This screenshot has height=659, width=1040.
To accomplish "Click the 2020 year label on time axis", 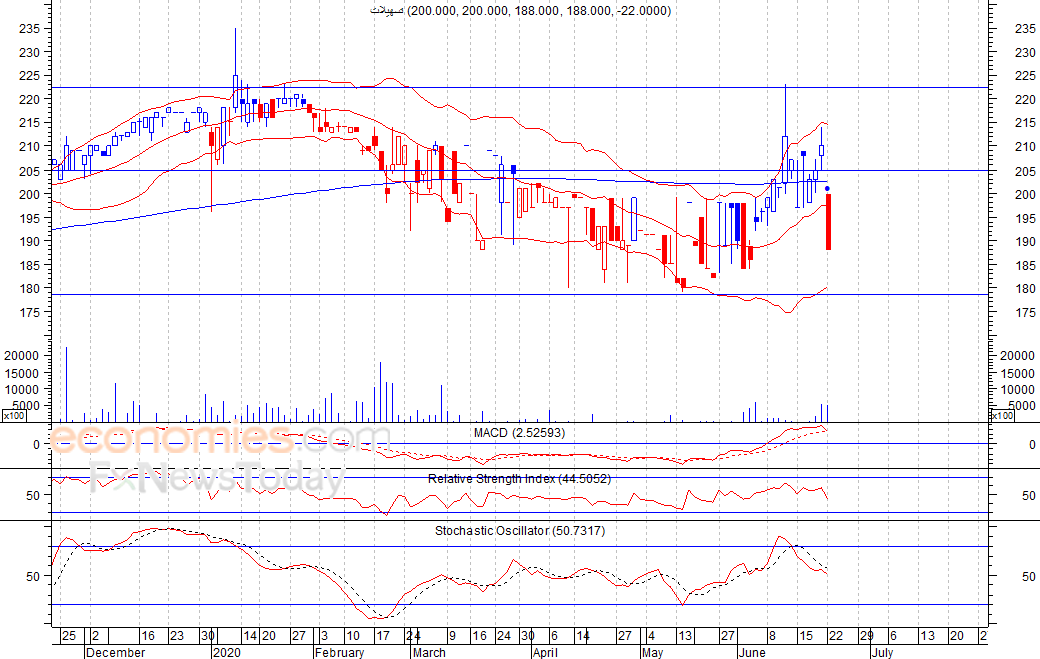I will 227,652.
